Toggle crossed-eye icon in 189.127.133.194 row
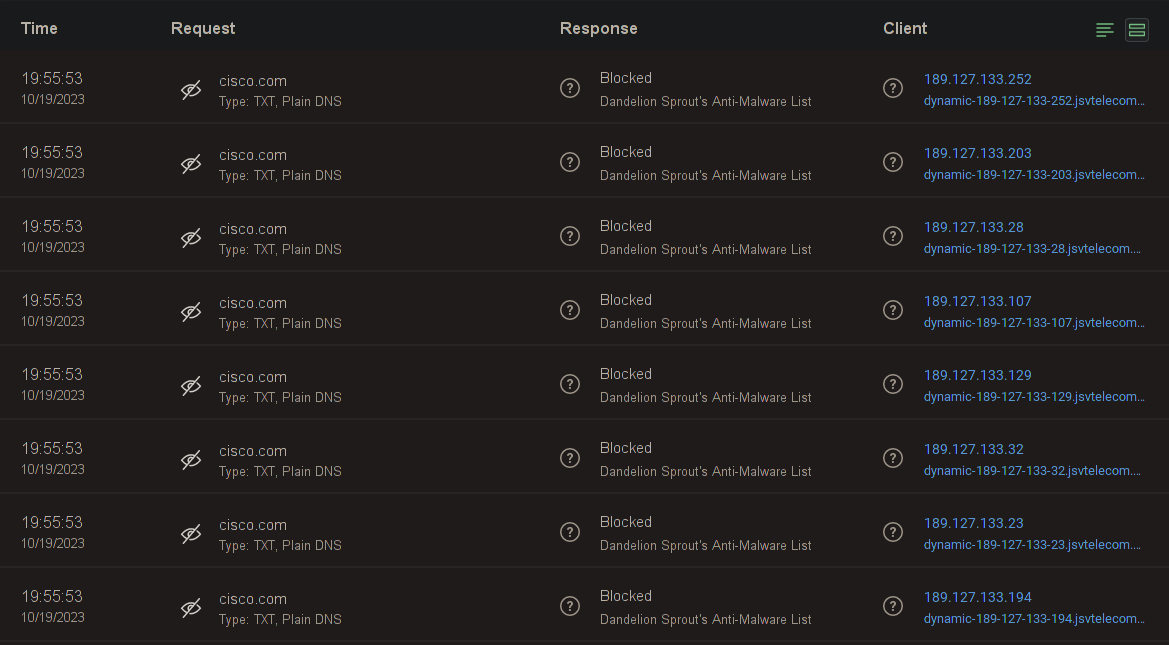 click(191, 608)
